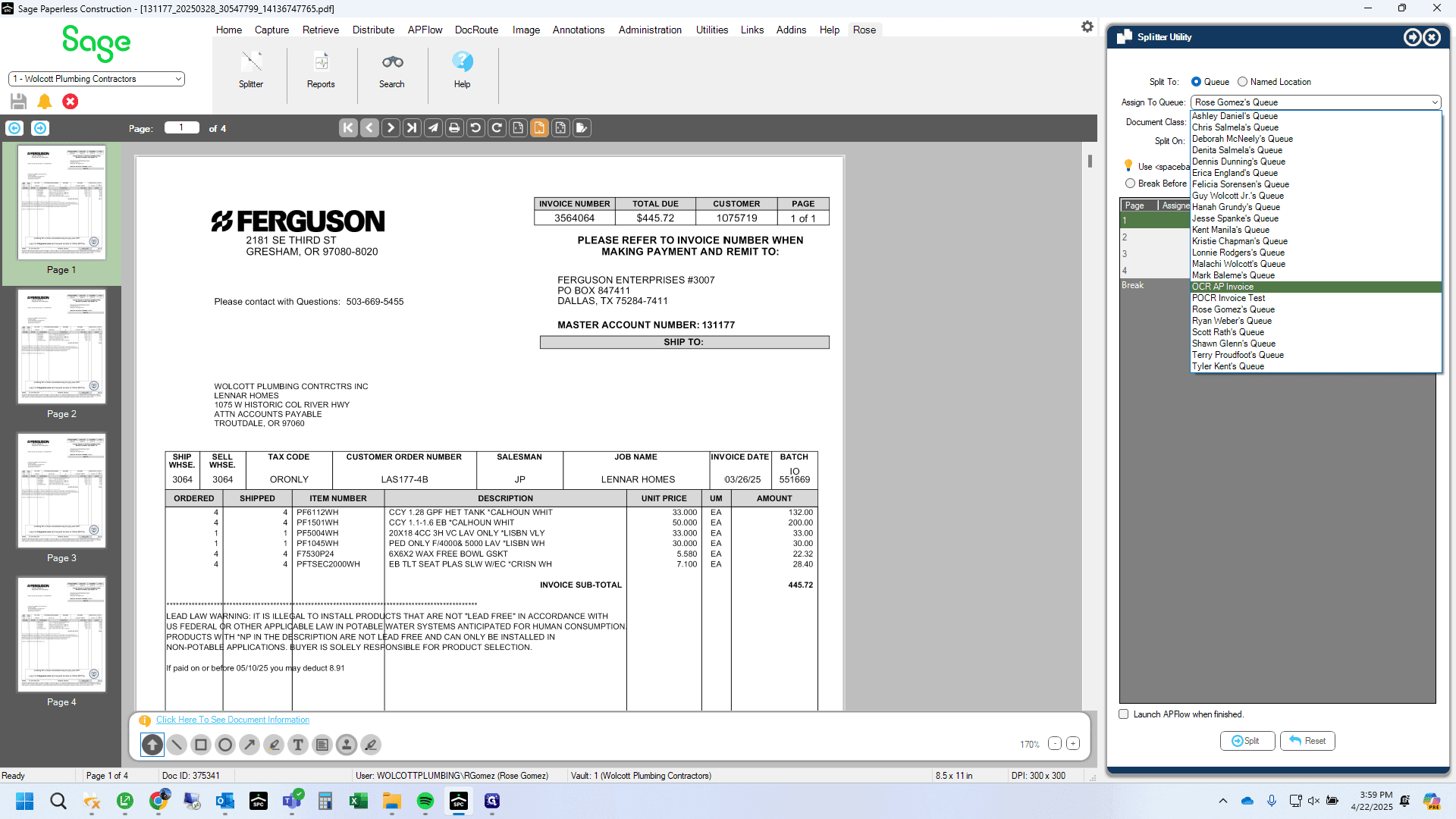Open the Annotations menu
This screenshot has height=819, width=1456.
[579, 30]
